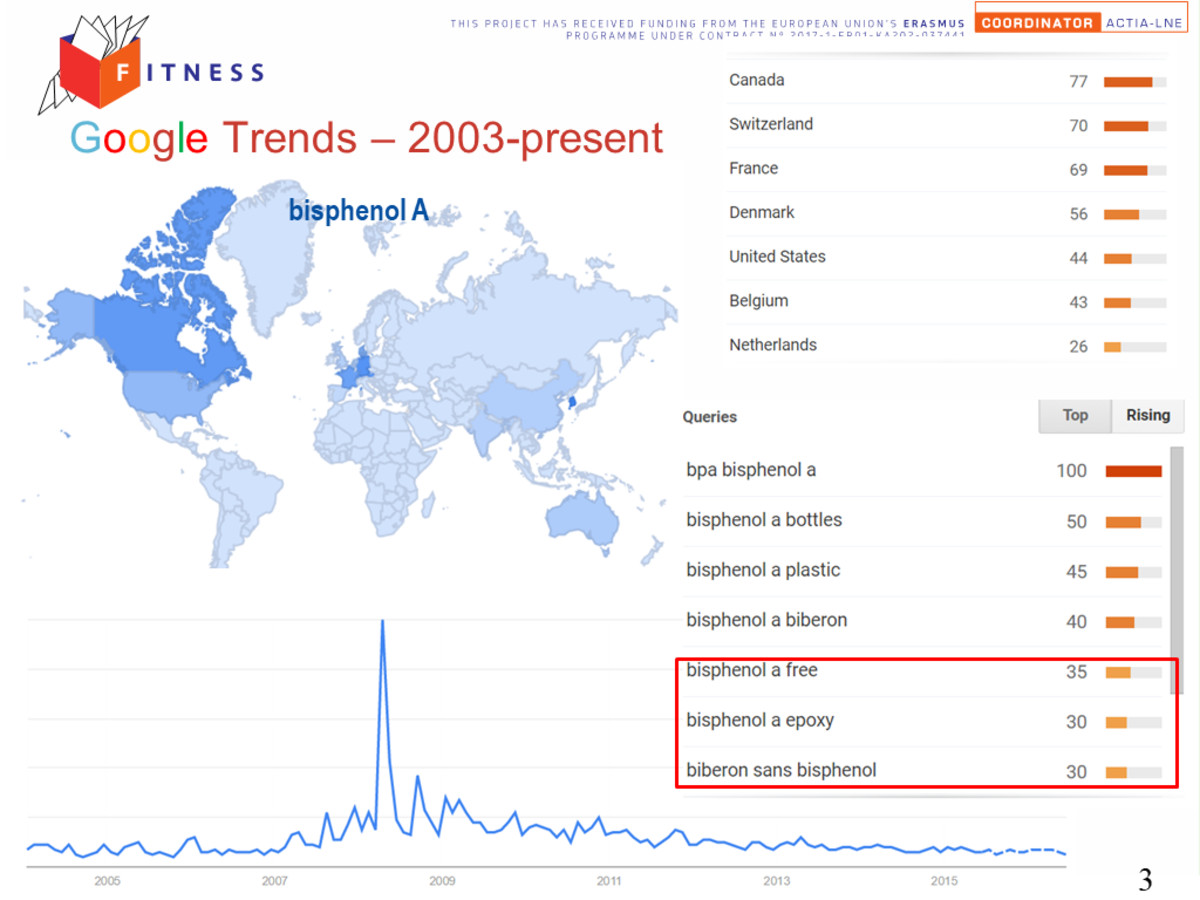
Task: Click the queries list vertical scrollbar
Action: (1177, 570)
